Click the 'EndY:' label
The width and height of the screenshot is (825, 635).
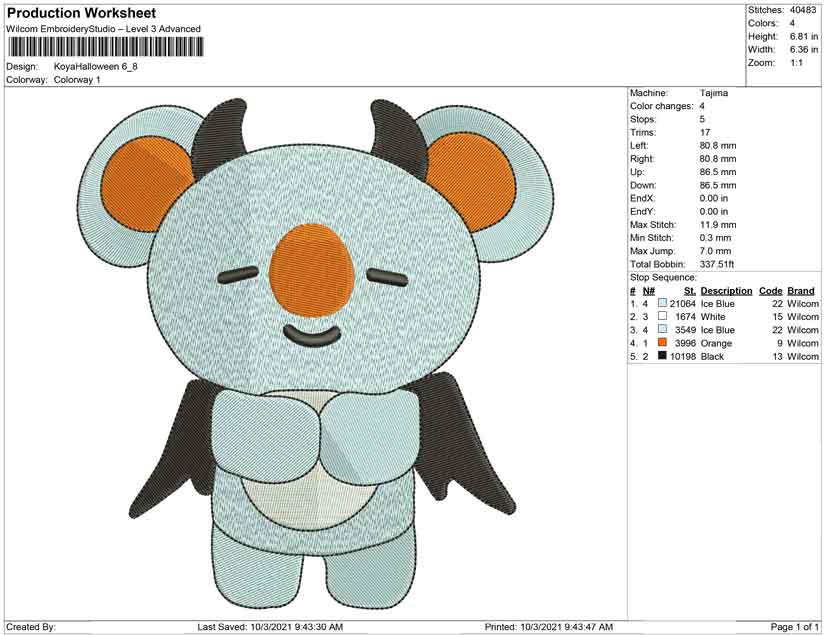click(642, 211)
